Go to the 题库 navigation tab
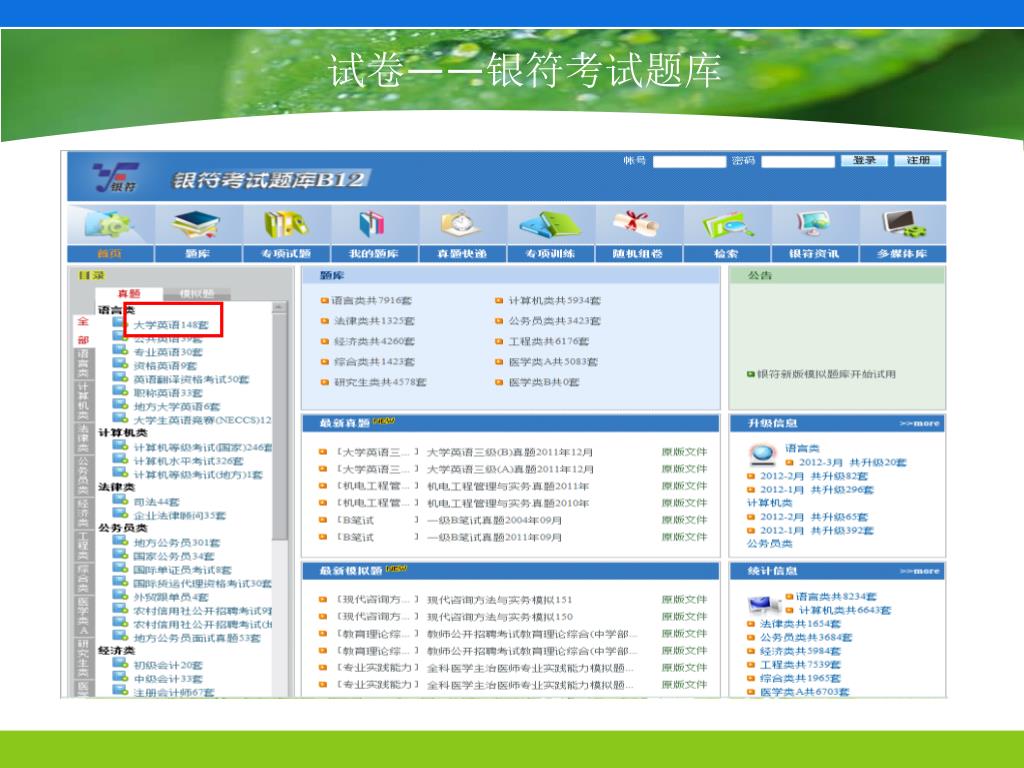Viewport: 1024px width, 768px height. [x=197, y=253]
